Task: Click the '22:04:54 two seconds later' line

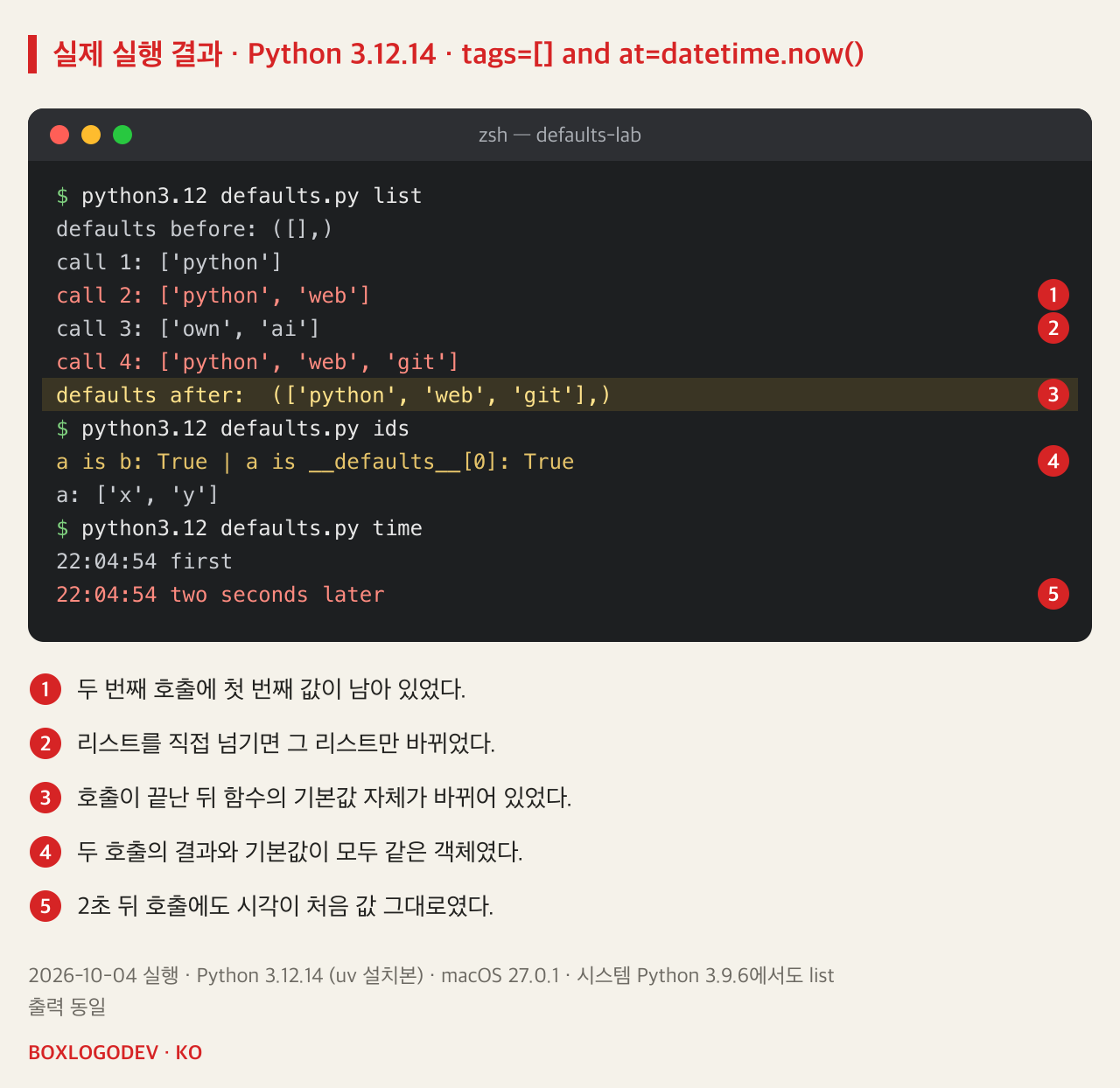Action: pyautogui.click(x=220, y=595)
